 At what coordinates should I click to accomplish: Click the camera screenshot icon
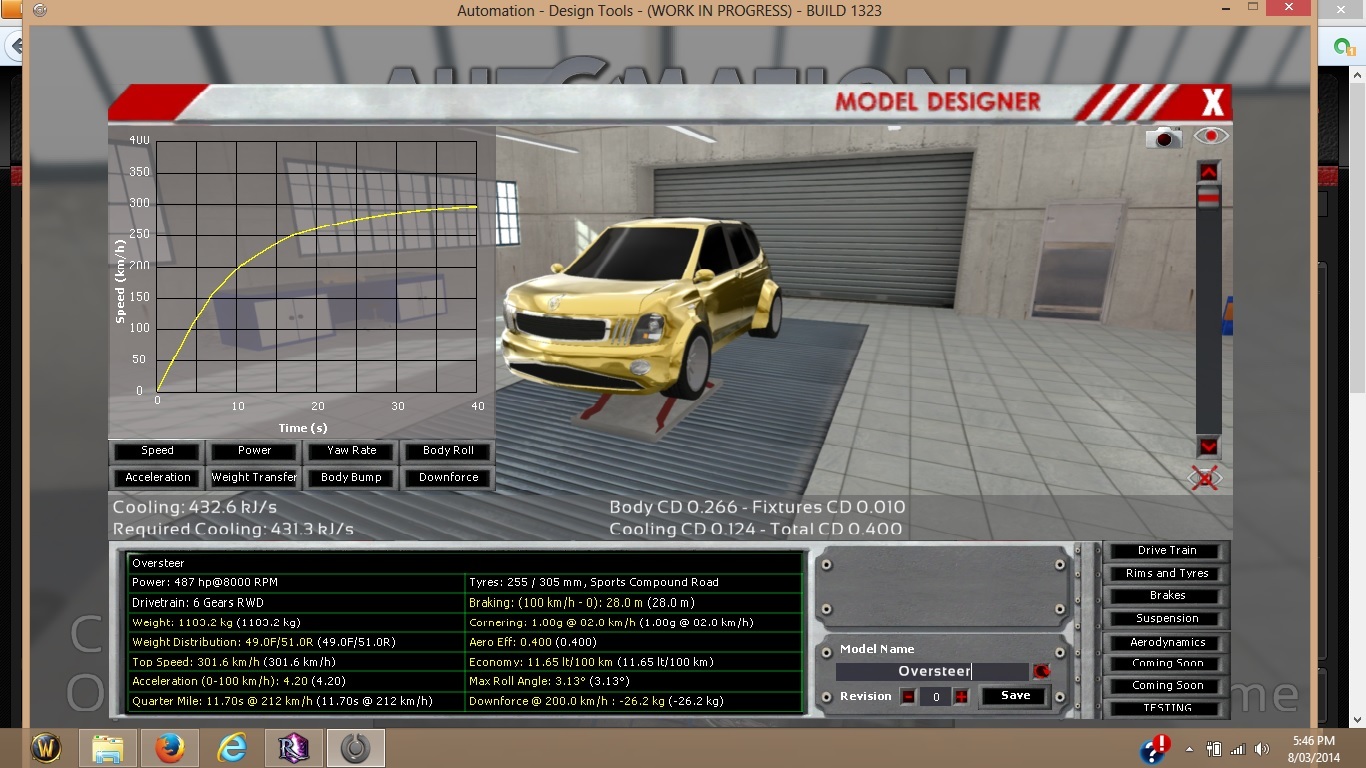point(1163,137)
